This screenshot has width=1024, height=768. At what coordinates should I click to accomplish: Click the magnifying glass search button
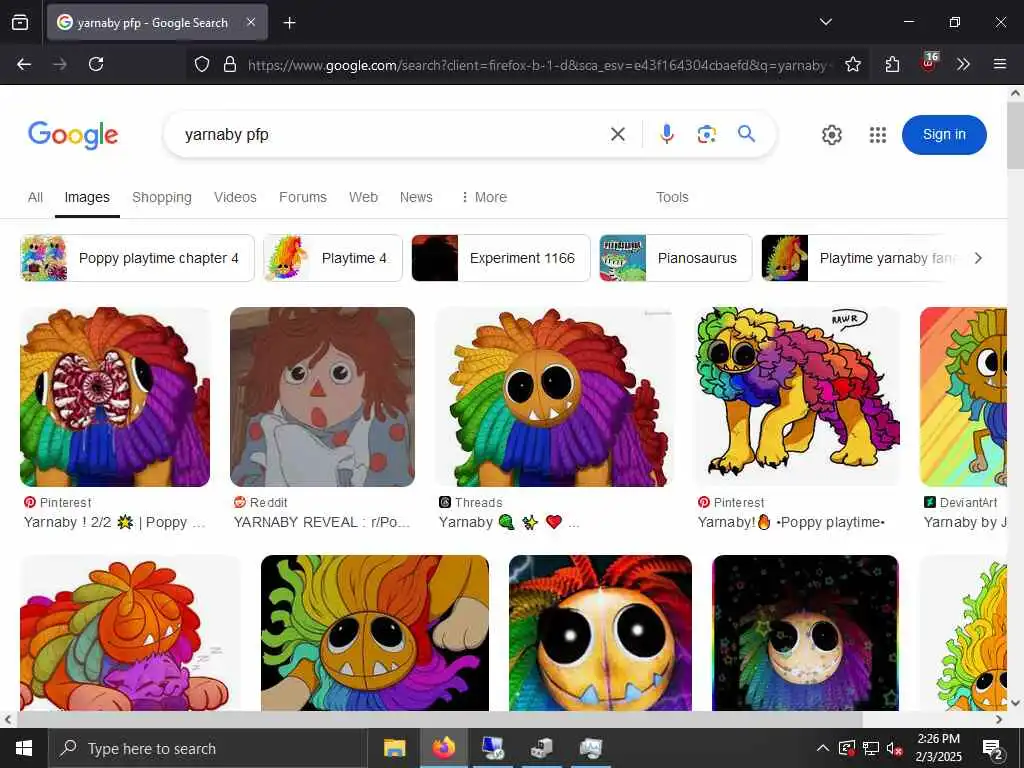(746, 134)
